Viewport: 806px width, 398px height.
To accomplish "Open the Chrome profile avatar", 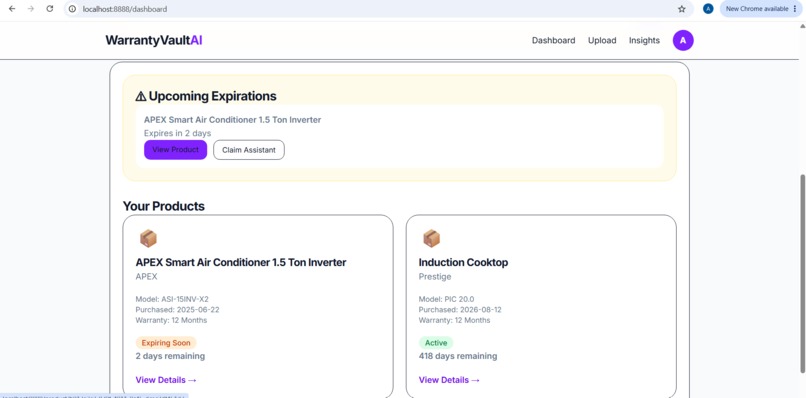I will coord(708,9).
